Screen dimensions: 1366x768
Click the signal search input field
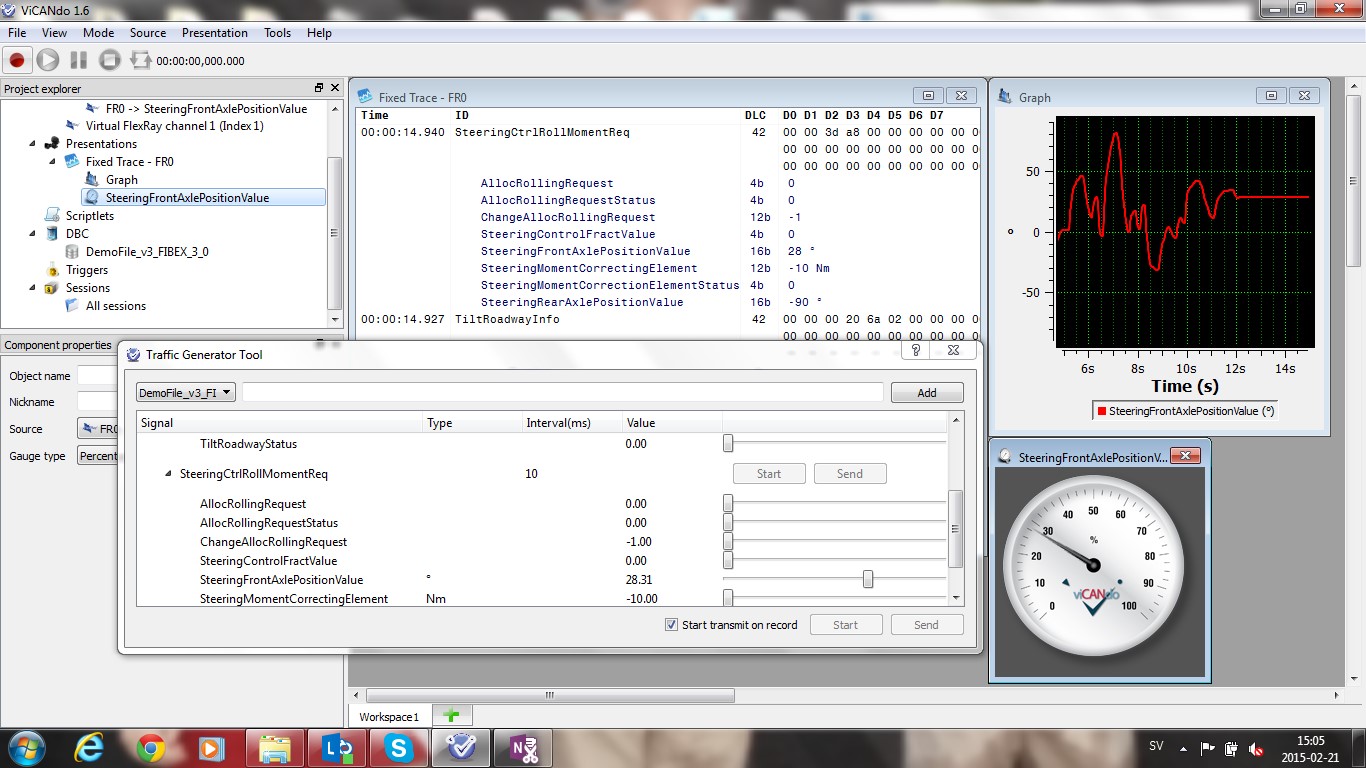(563, 393)
